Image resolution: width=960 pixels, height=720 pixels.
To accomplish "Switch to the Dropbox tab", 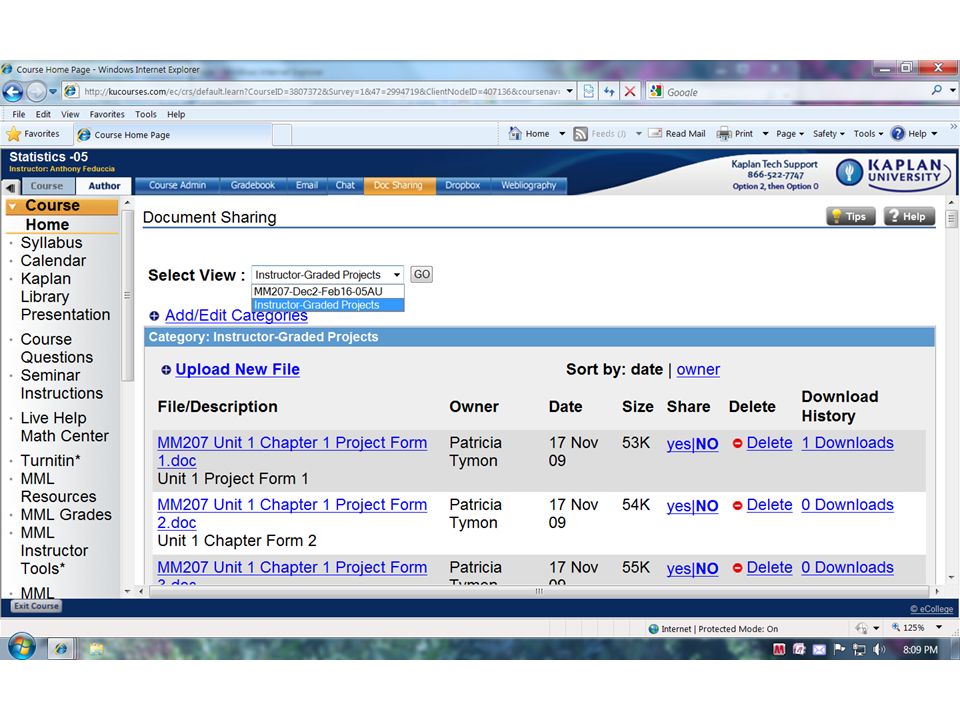I will pos(462,186).
